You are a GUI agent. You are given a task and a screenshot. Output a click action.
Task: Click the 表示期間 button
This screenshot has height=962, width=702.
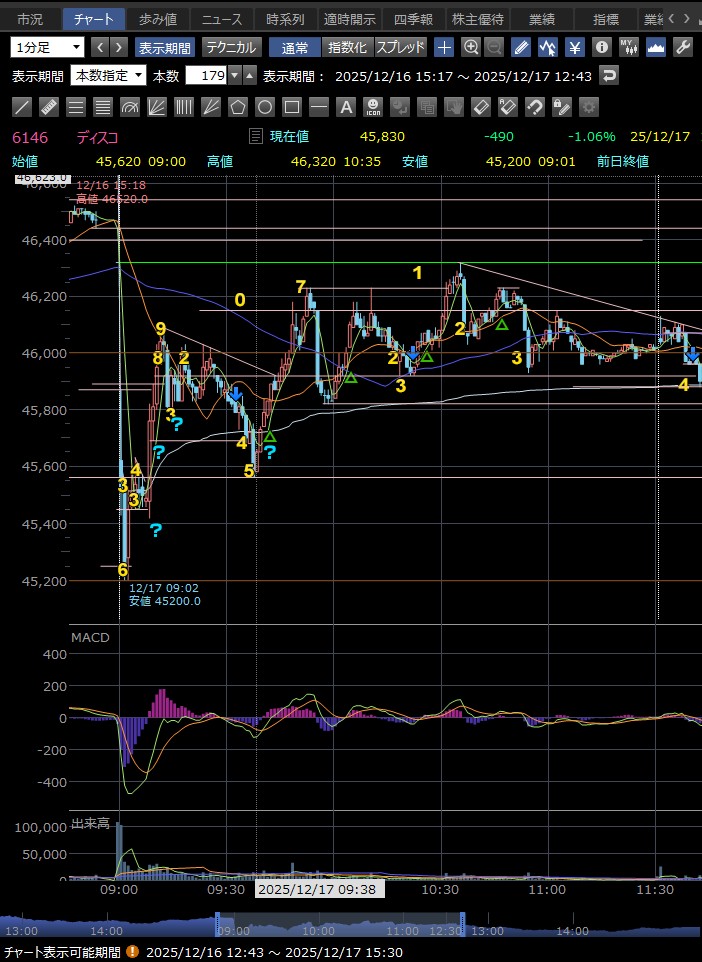coord(165,47)
